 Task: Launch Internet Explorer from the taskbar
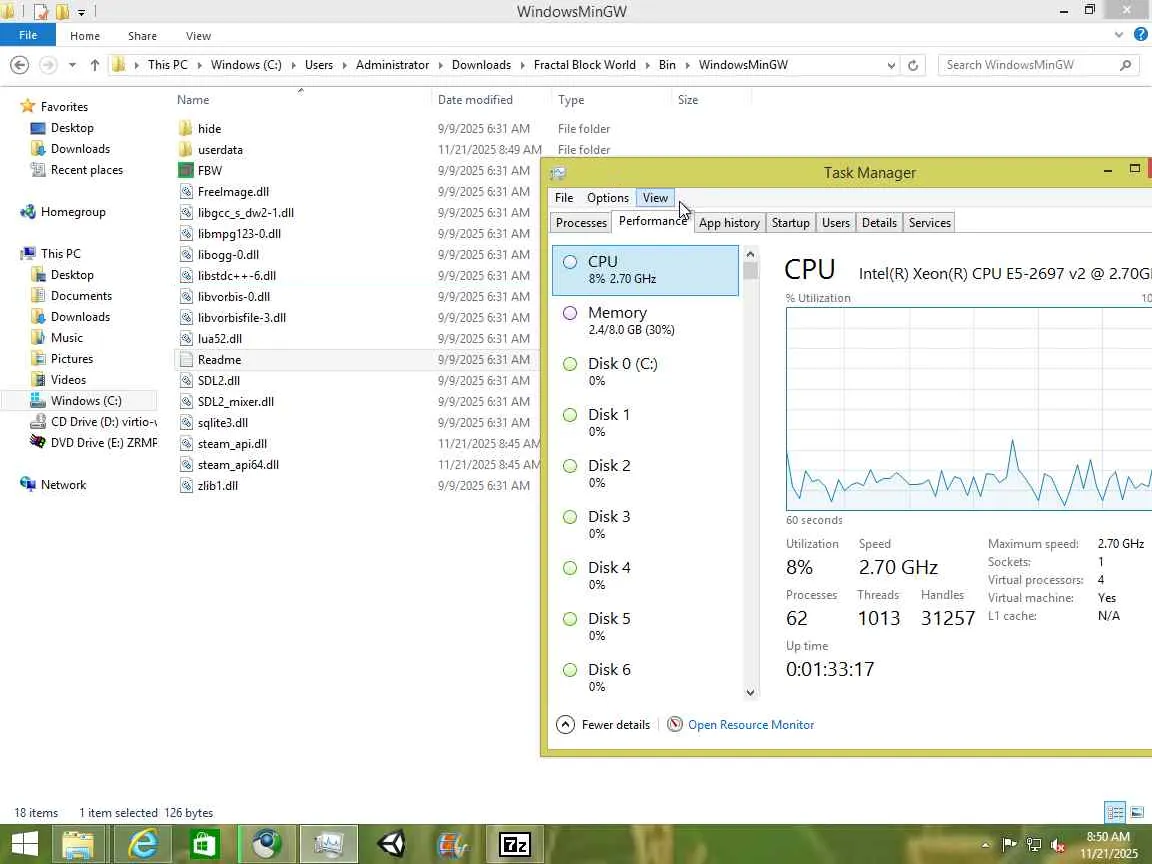[143, 844]
